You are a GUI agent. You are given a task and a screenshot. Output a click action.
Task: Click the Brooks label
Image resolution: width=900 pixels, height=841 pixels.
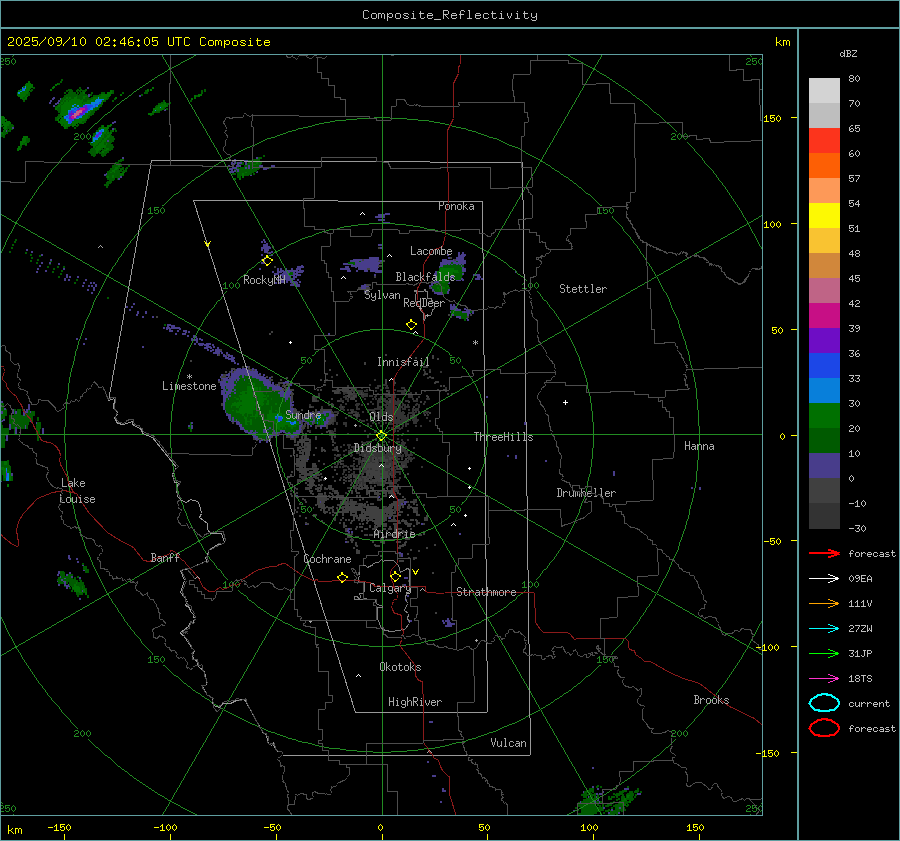711,700
